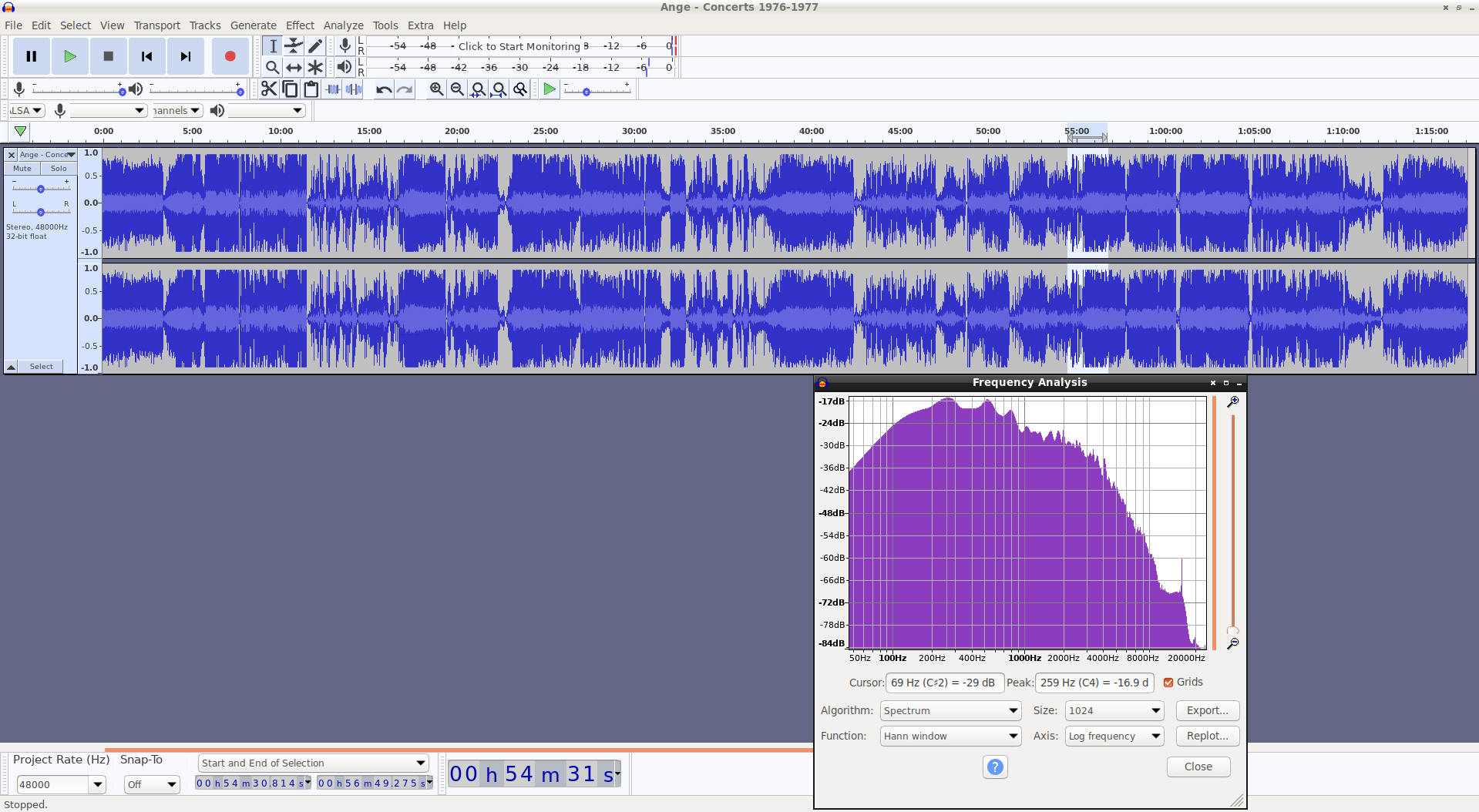The height and width of the screenshot is (812, 1479).
Task: Open the Function Hann window dropdown
Action: pos(950,737)
